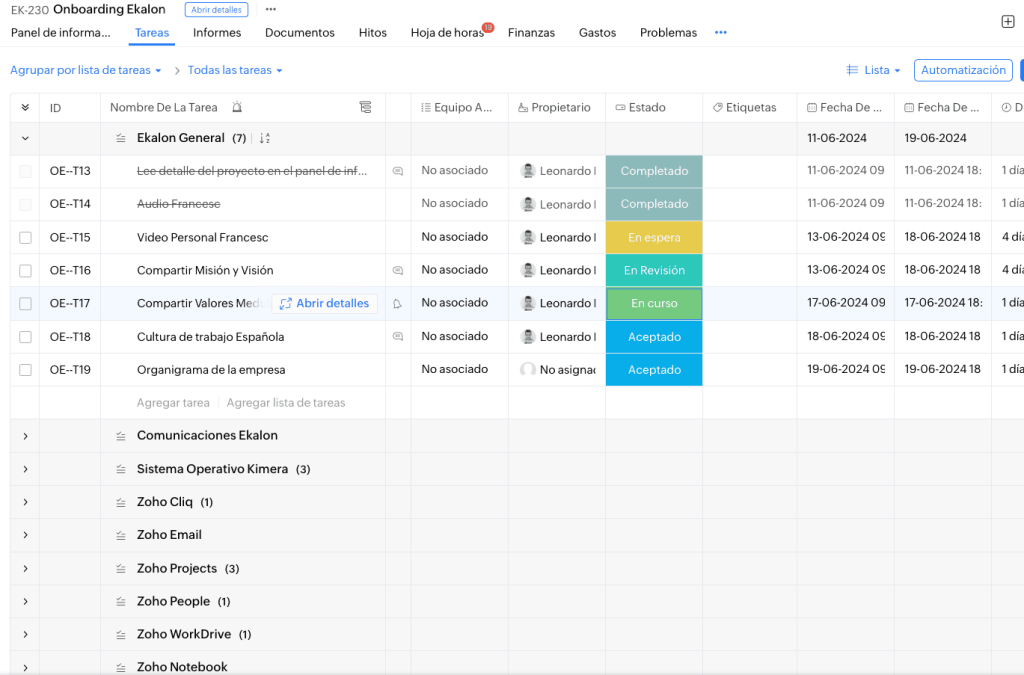1024x675 pixels.
Task: Click the sort icon next to Ekalon General
Action: pos(264,138)
